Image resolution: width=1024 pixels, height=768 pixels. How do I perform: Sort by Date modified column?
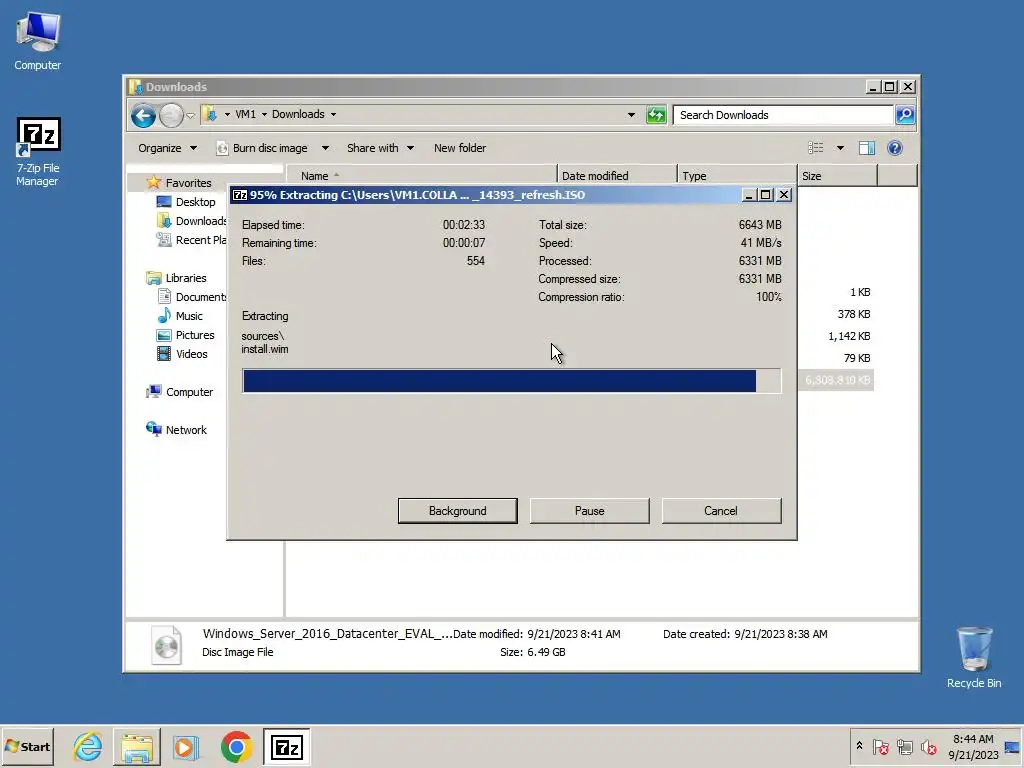click(617, 176)
